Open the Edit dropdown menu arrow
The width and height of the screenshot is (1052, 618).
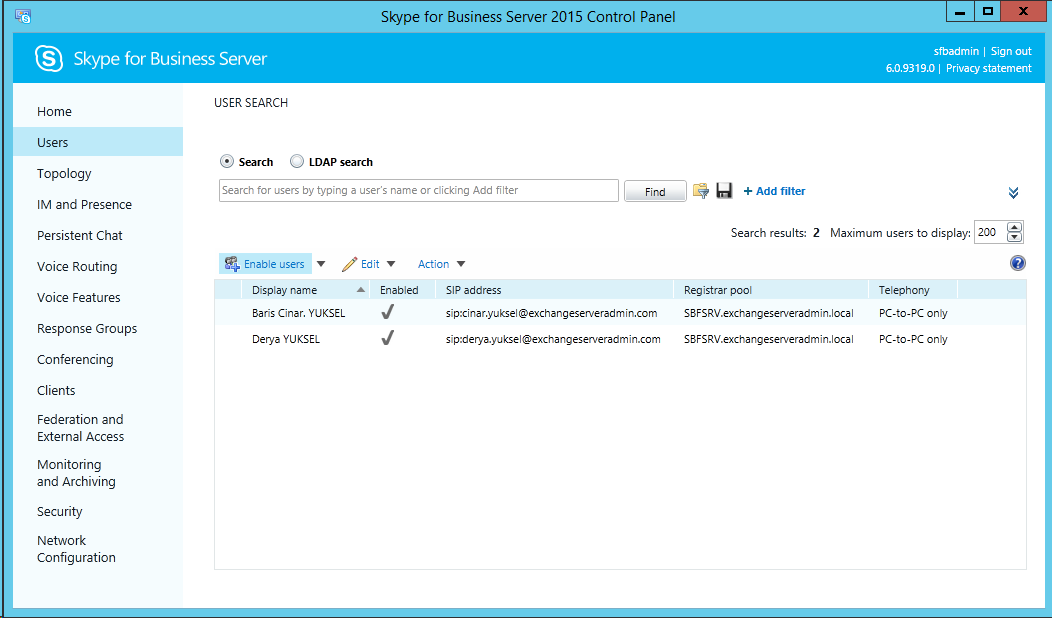[x=391, y=264]
